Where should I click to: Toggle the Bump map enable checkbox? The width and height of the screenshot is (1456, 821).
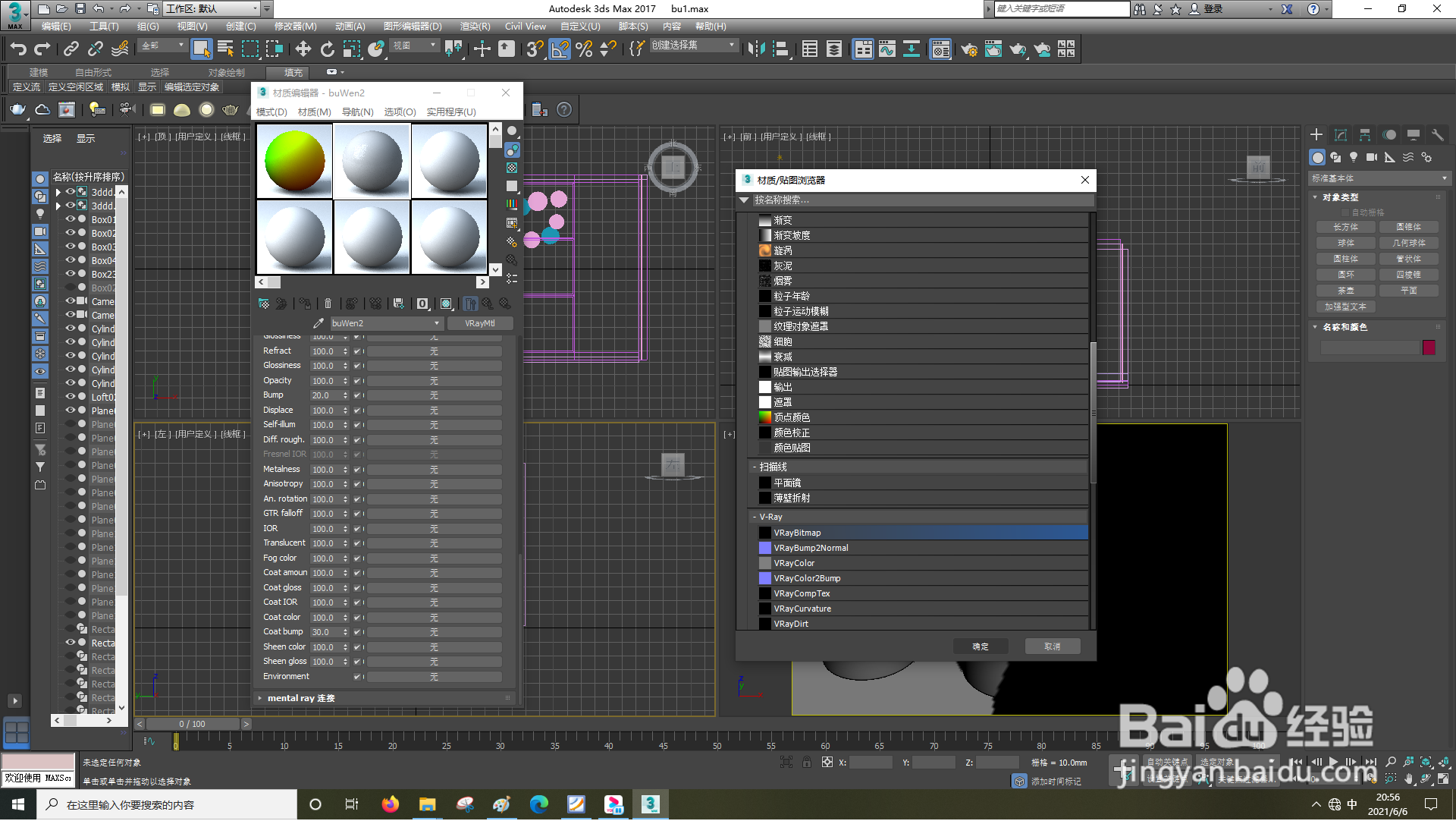coord(357,395)
